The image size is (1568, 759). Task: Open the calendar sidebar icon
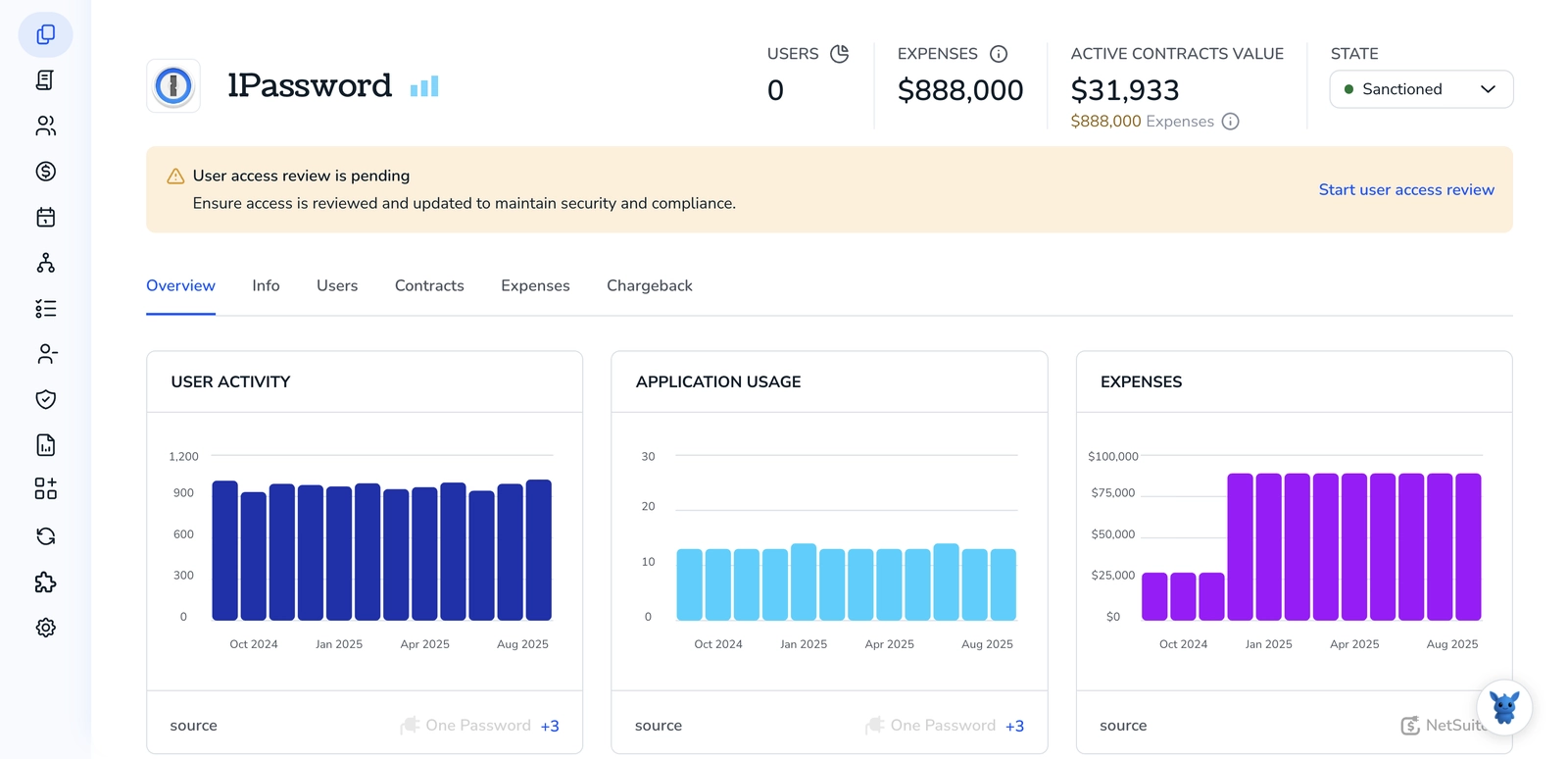pos(45,217)
